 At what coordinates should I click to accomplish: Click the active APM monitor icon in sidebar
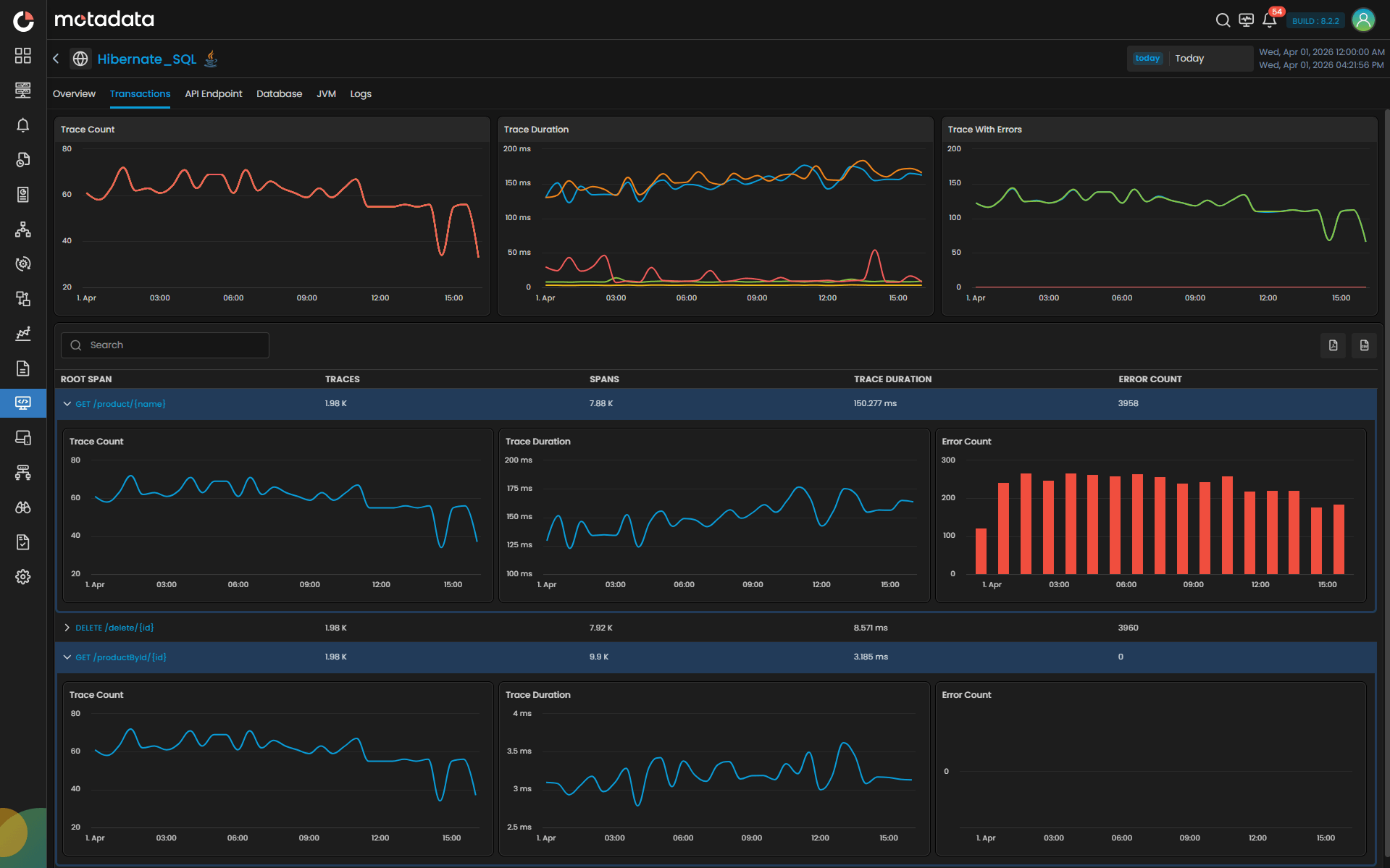[23, 403]
